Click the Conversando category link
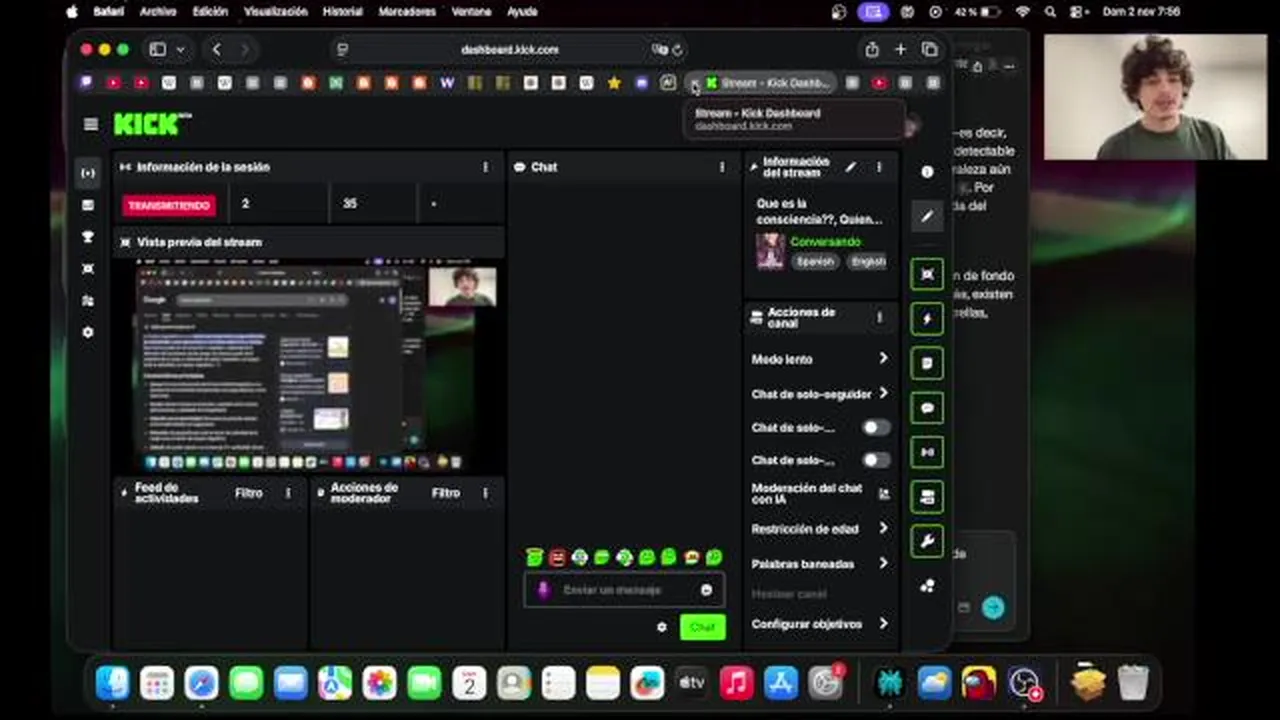 point(825,242)
